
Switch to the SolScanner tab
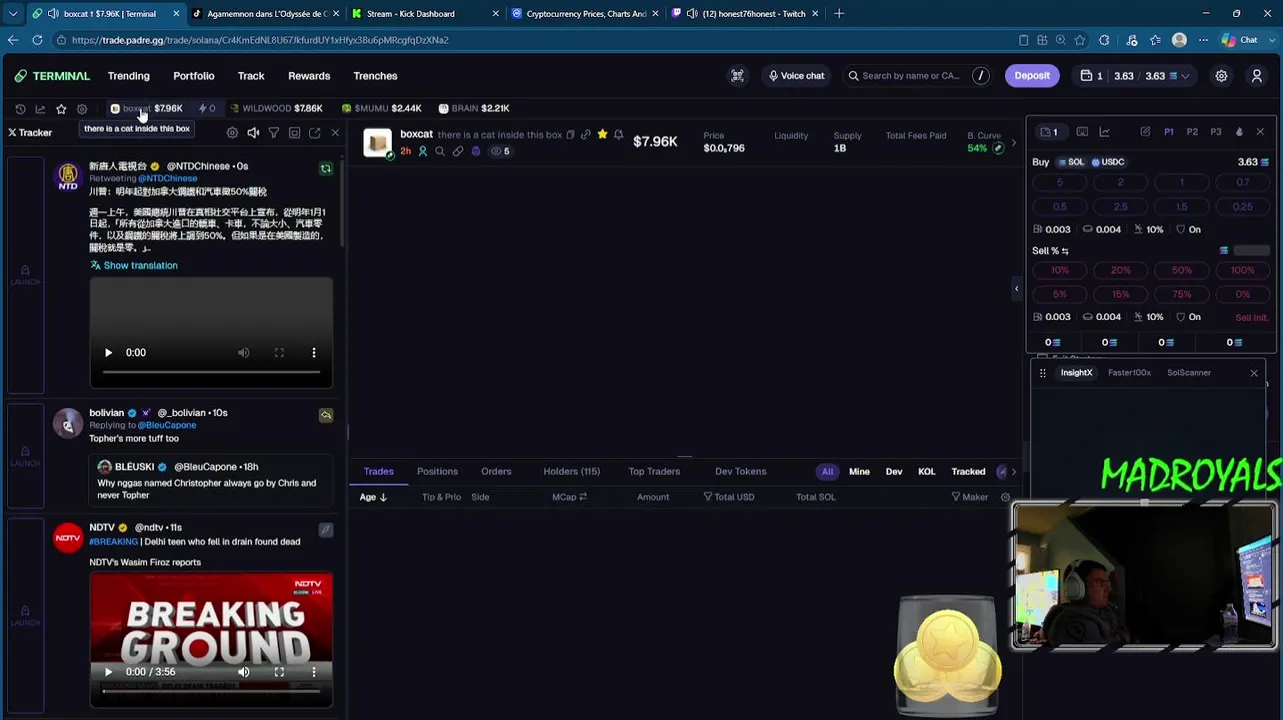point(1189,373)
